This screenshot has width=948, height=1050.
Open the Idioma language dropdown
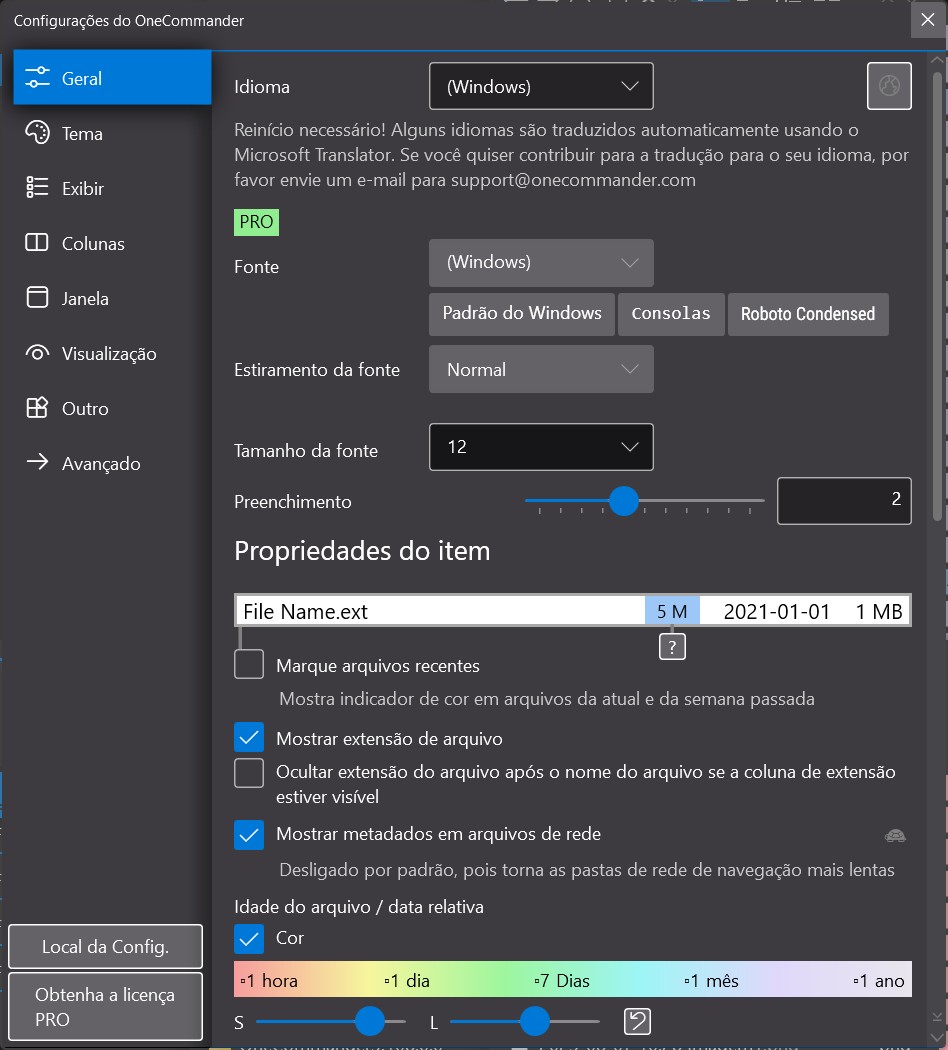pyautogui.click(x=541, y=86)
